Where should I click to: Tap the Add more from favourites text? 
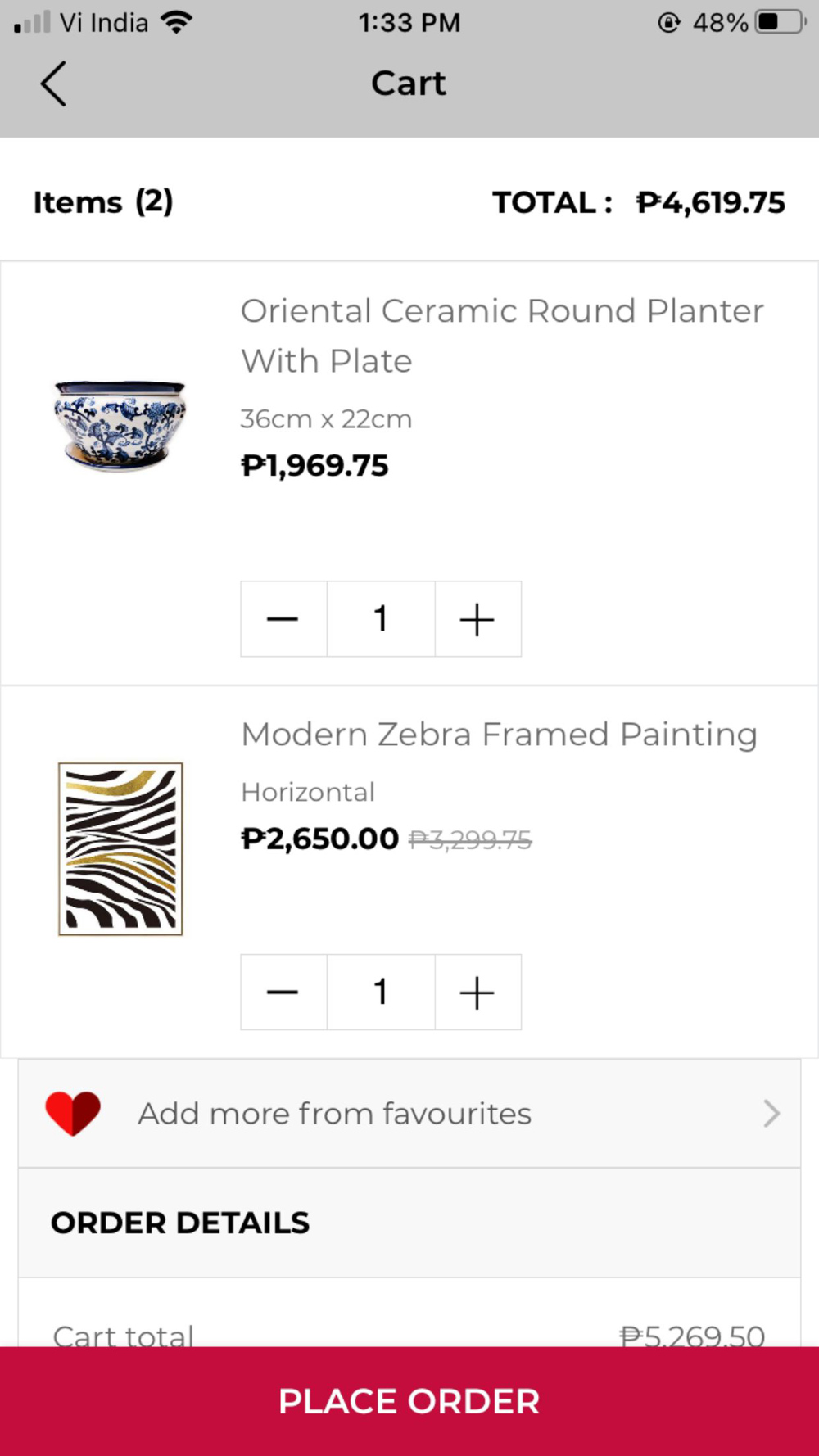point(334,1114)
